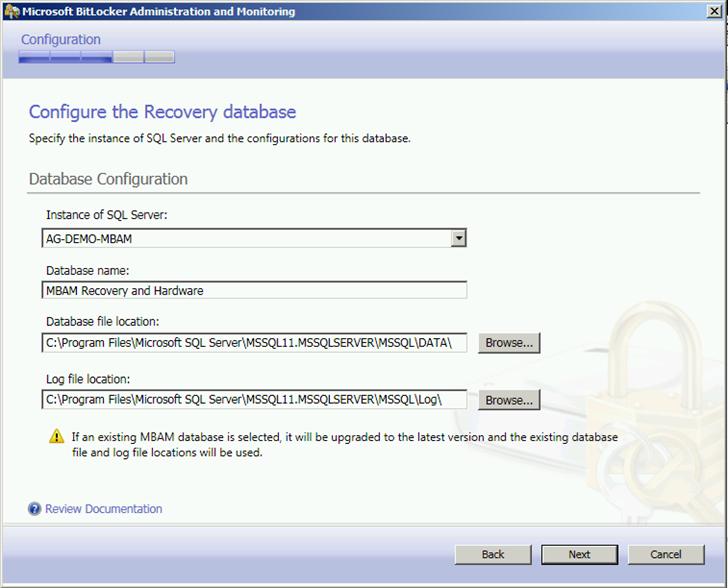
Task: Click the 'Instance of SQL Server:' label
Action: pyautogui.click(x=107, y=215)
